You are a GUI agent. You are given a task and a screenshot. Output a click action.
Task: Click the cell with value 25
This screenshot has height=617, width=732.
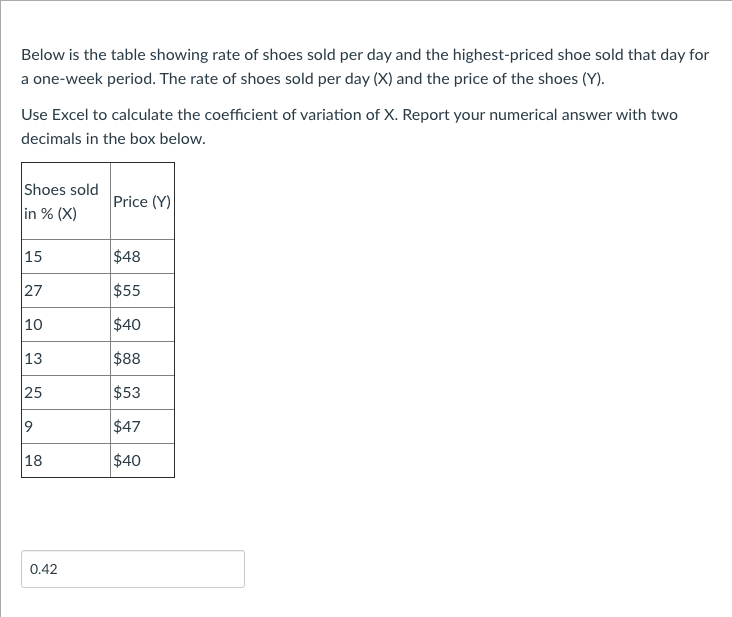(66, 393)
